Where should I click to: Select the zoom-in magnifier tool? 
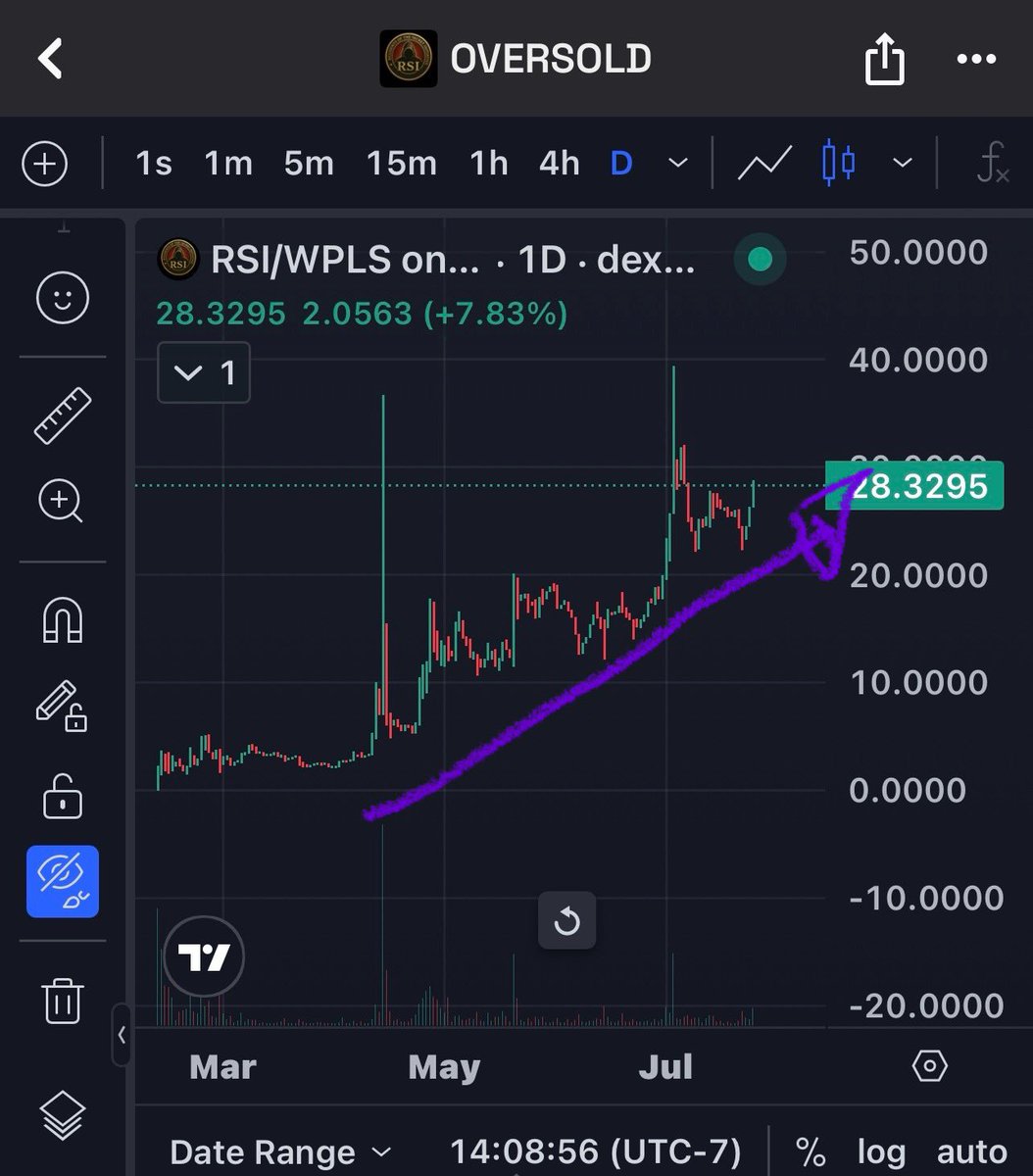pyautogui.click(x=62, y=503)
